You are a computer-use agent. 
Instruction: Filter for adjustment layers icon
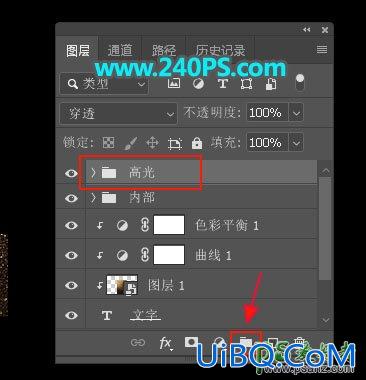[x=198, y=83]
